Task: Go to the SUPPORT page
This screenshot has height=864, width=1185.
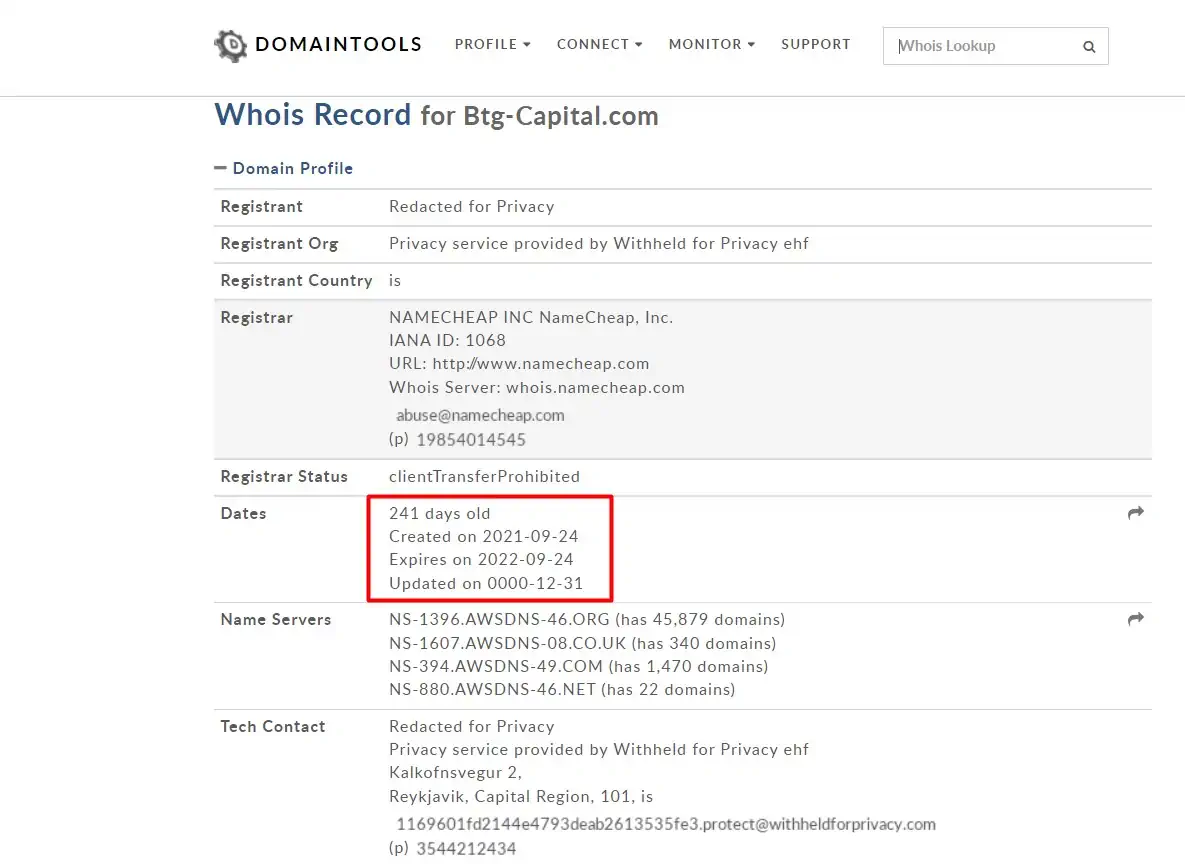Action: click(815, 45)
